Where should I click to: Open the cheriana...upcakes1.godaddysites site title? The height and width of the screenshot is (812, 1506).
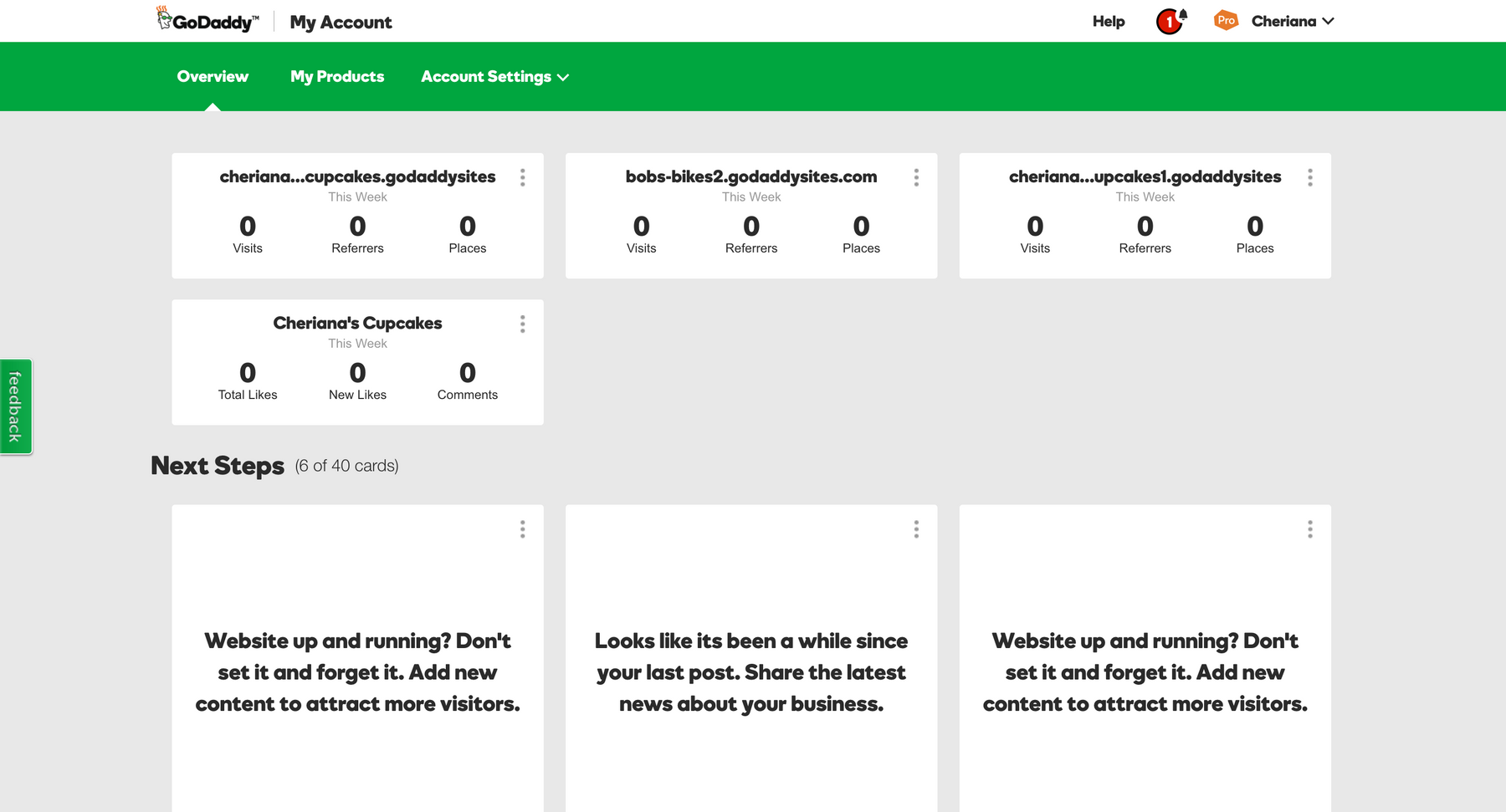1145,176
